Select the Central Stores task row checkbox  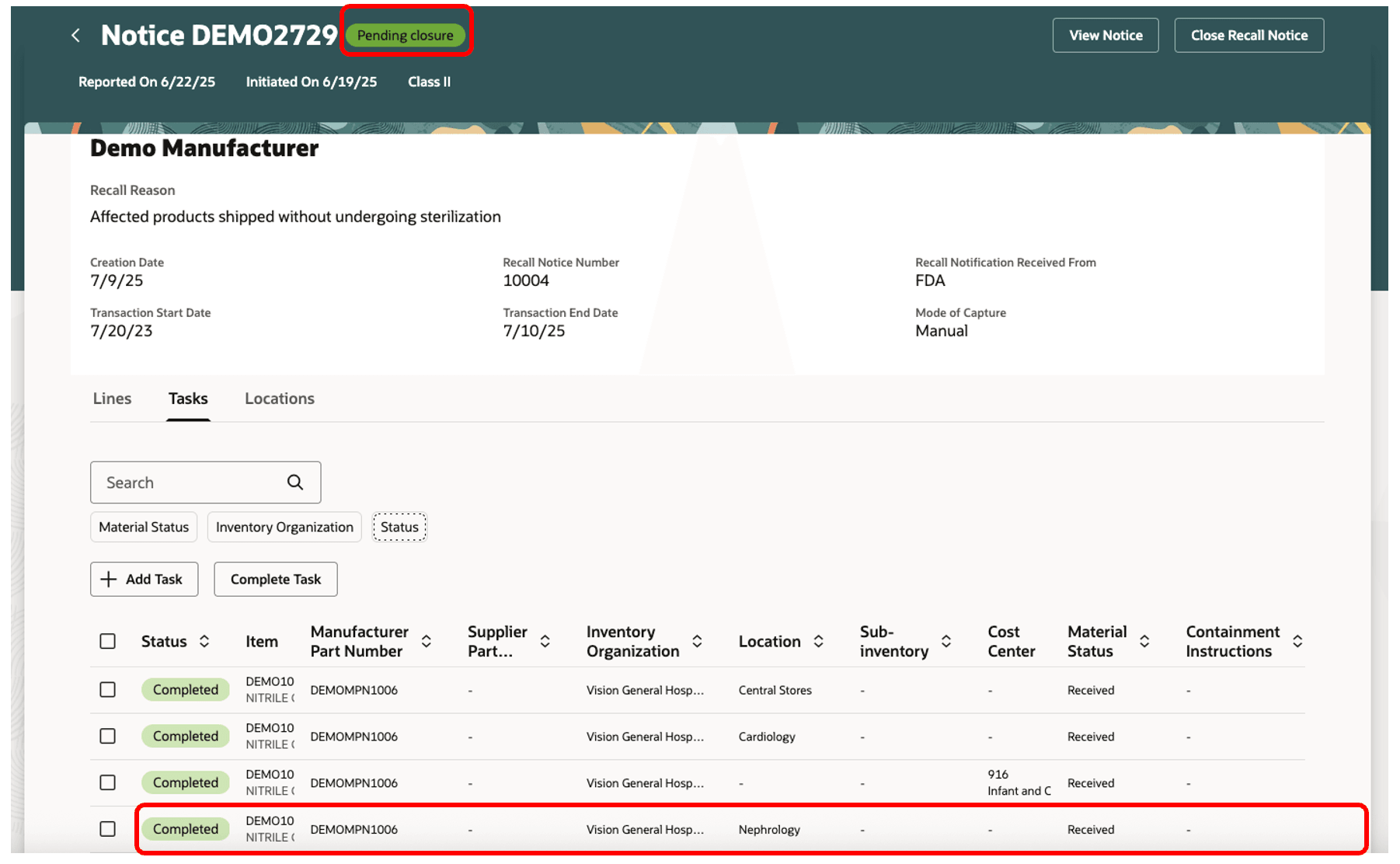click(x=108, y=690)
